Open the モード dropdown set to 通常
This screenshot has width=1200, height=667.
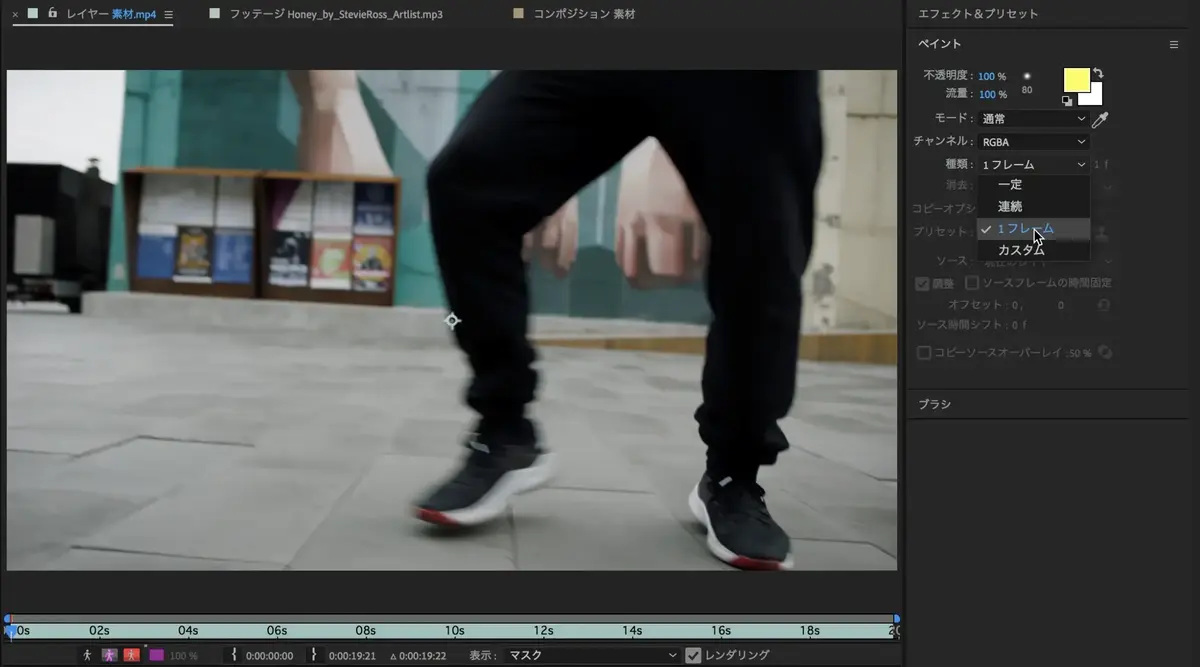(x=1033, y=119)
